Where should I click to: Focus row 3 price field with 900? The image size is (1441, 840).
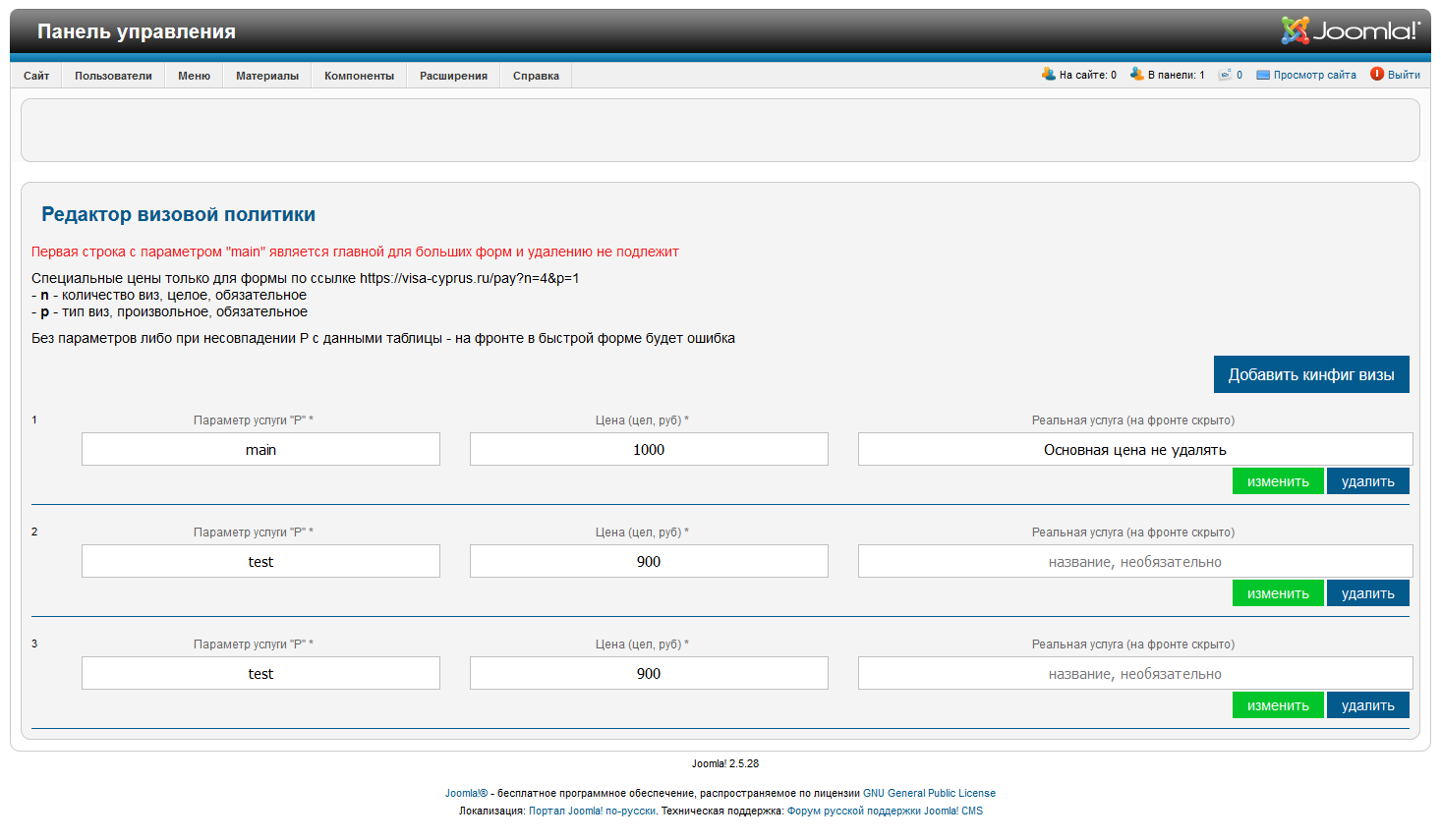[649, 673]
